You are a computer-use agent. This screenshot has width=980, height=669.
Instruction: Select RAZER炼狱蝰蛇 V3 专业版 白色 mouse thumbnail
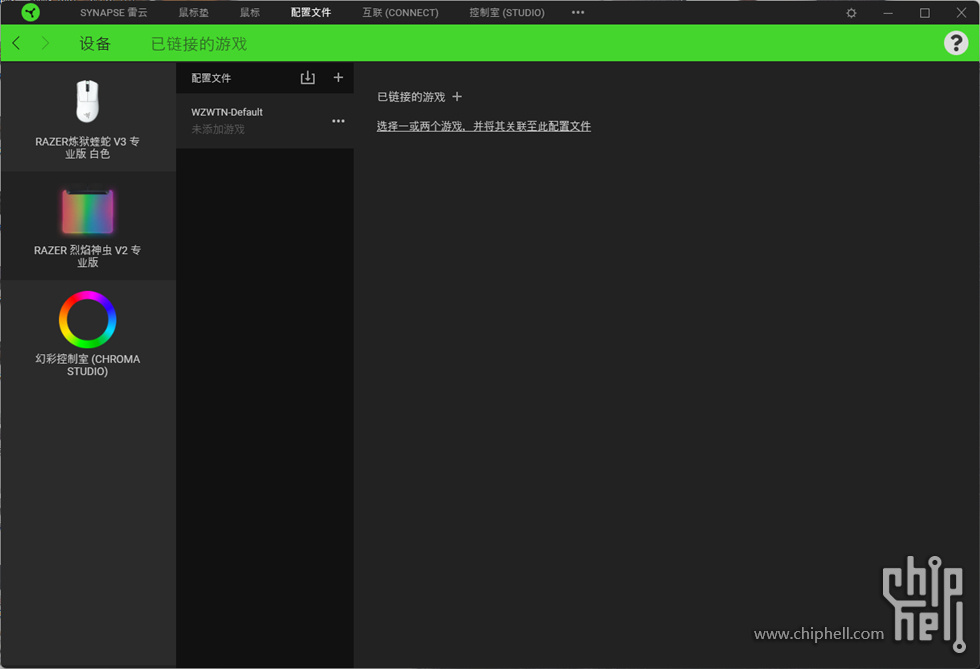(x=88, y=101)
